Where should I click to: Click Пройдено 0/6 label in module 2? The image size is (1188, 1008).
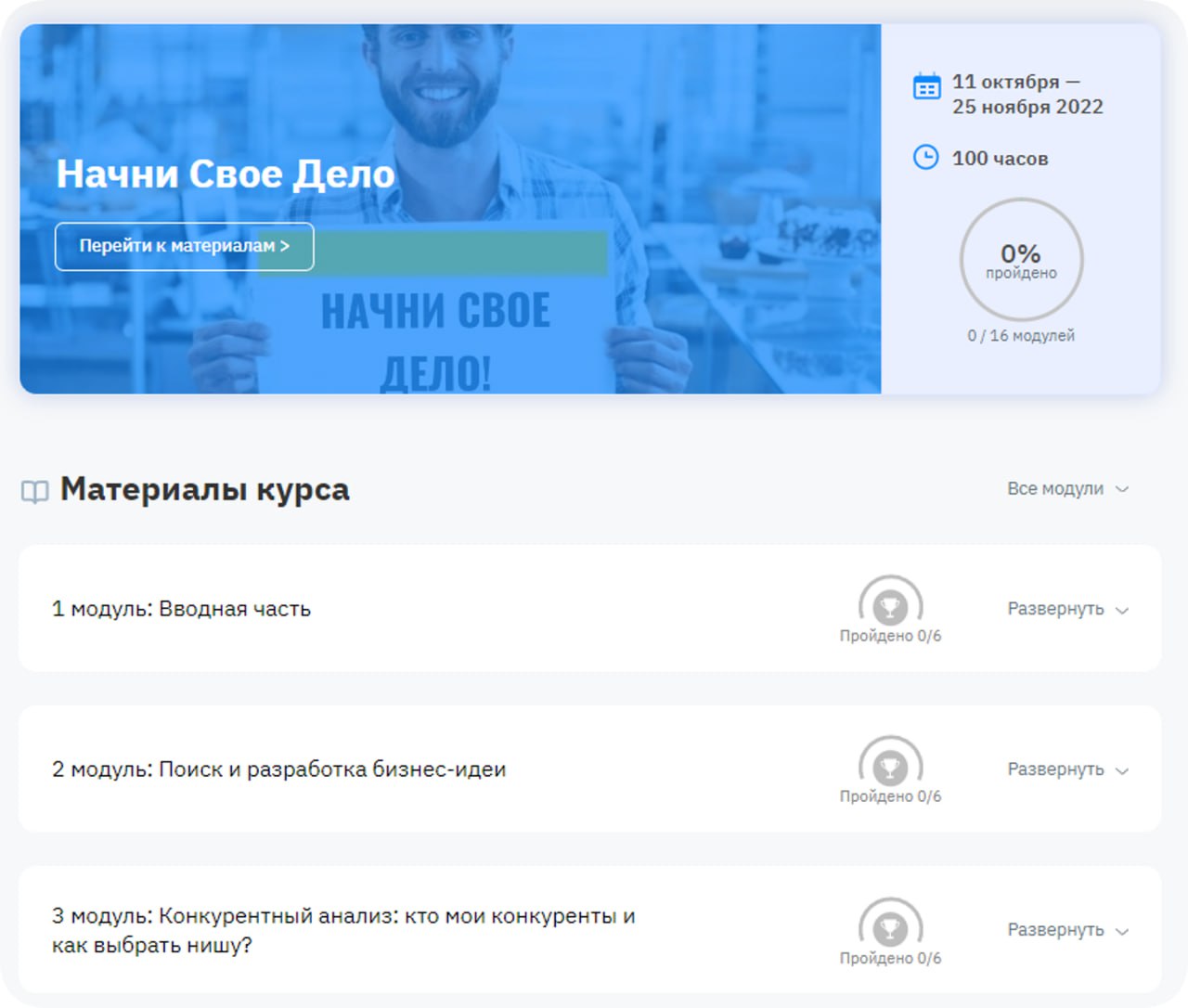[x=890, y=796]
